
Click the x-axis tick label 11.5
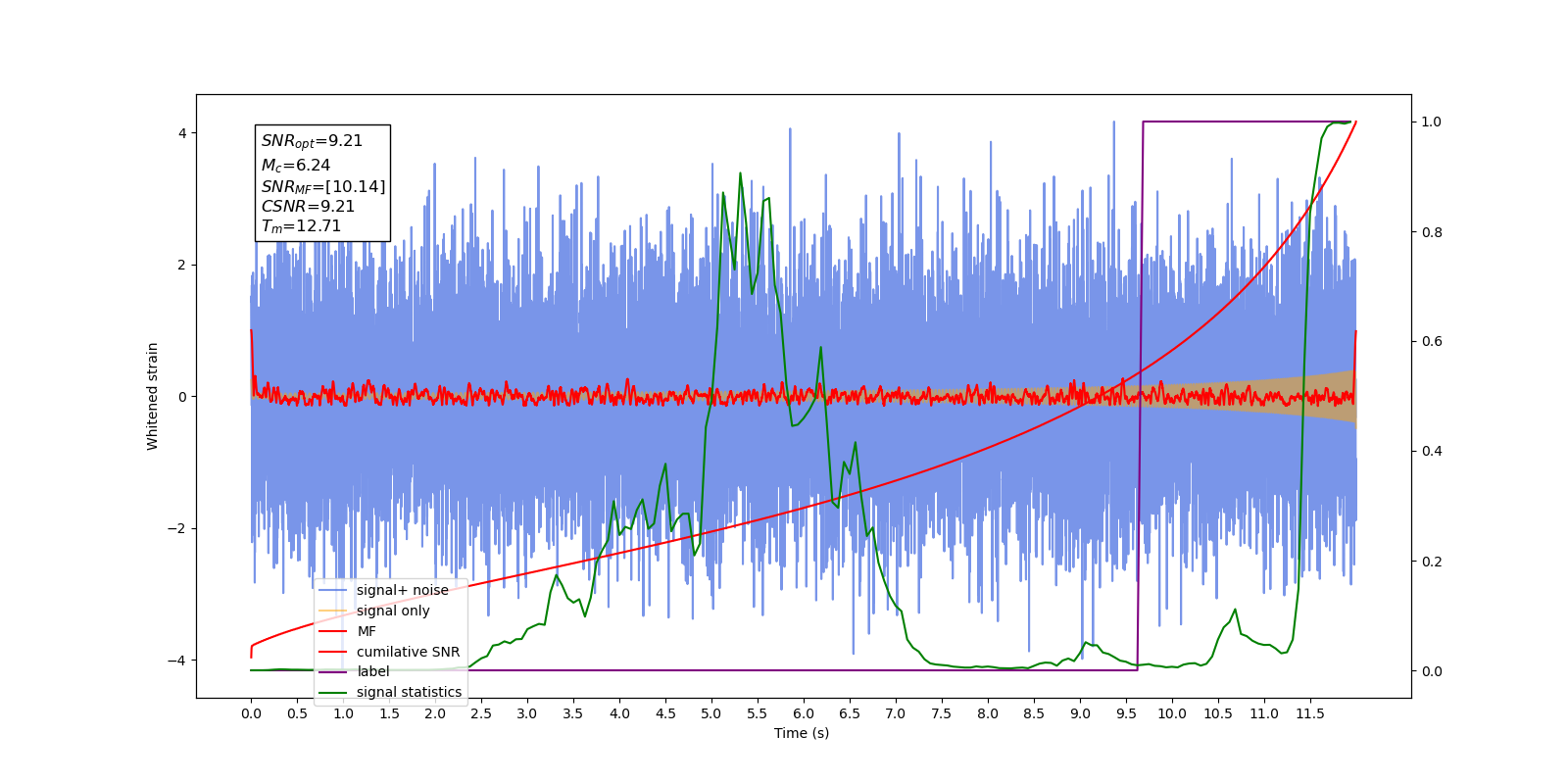(1310, 713)
